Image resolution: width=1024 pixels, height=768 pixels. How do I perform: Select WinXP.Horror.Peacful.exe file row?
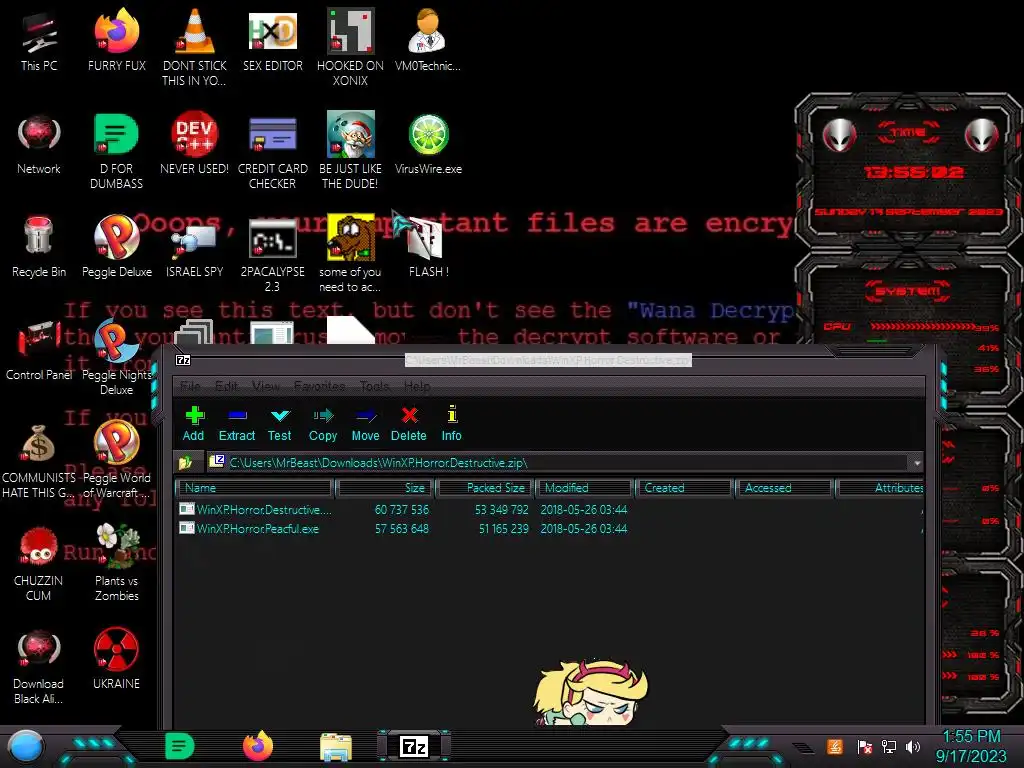pyautogui.click(x=550, y=528)
